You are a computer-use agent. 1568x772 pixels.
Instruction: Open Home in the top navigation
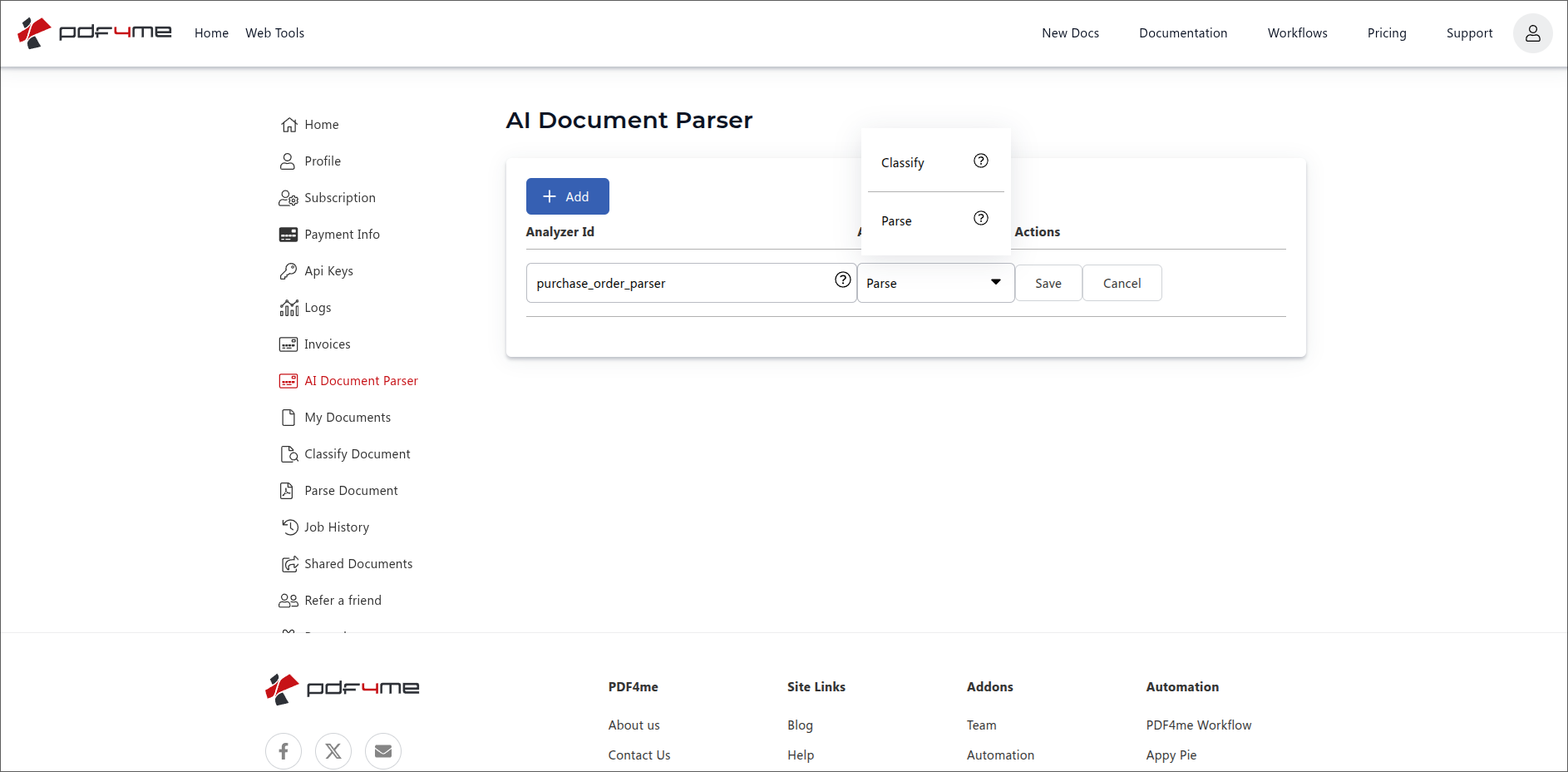click(x=211, y=33)
